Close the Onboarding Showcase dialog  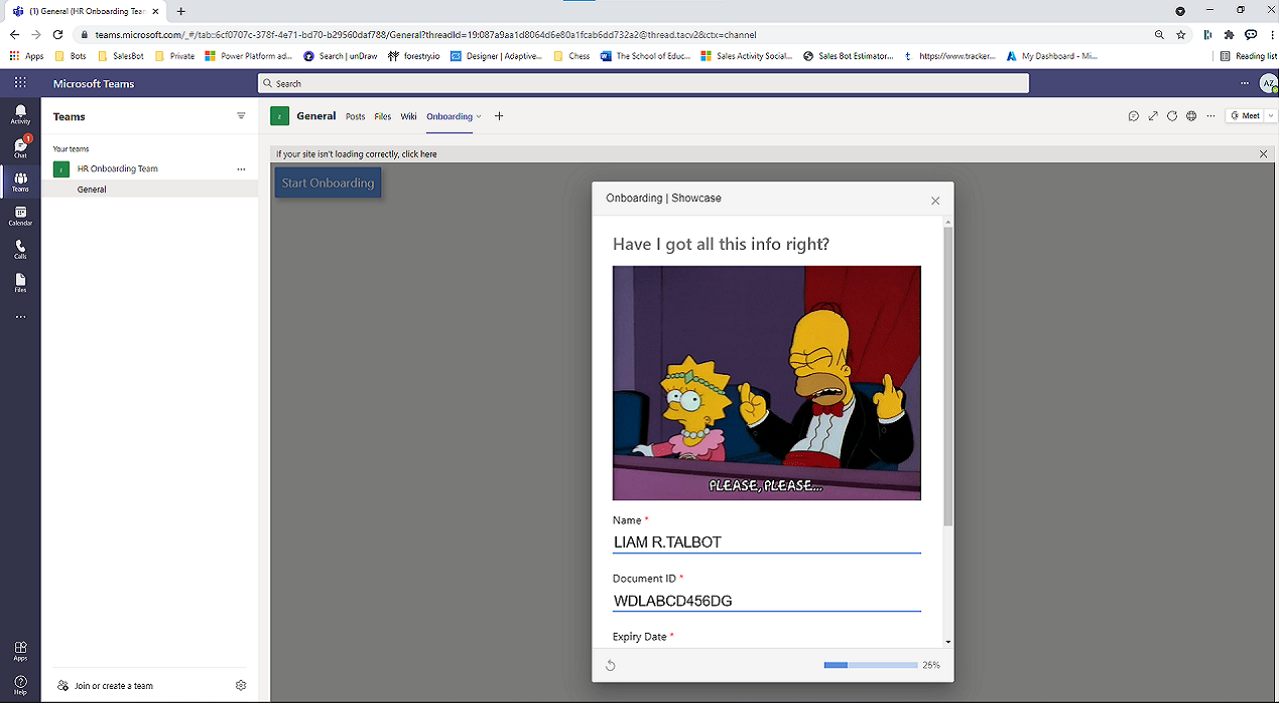(935, 200)
